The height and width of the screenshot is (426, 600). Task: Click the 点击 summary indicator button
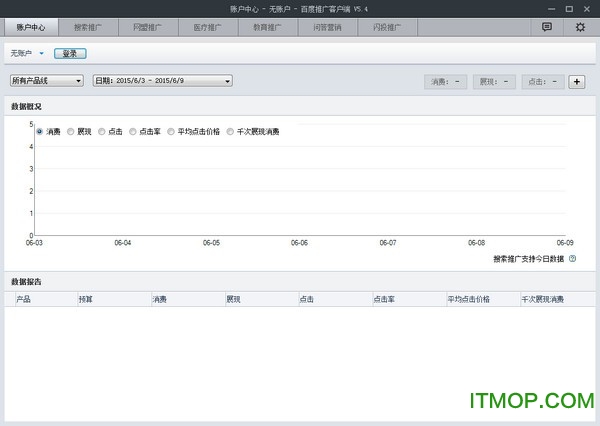click(x=544, y=81)
